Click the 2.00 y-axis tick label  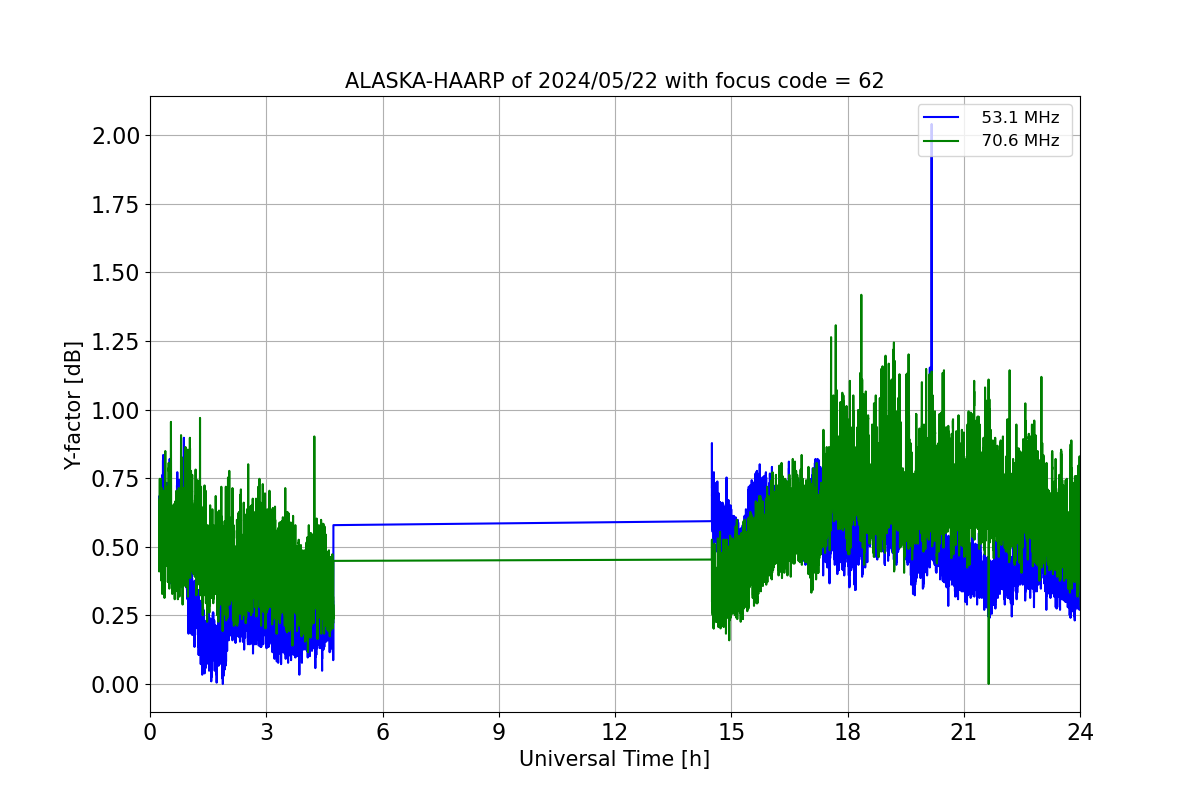pos(115,135)
